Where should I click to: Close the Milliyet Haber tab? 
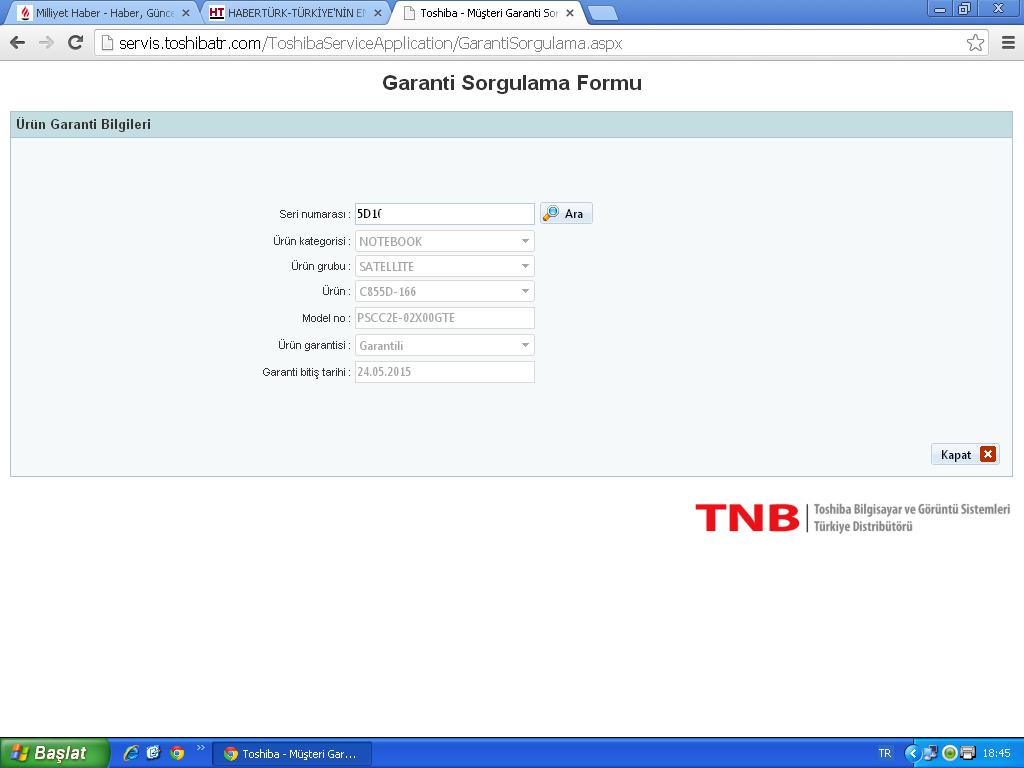(x=185, y=13)
